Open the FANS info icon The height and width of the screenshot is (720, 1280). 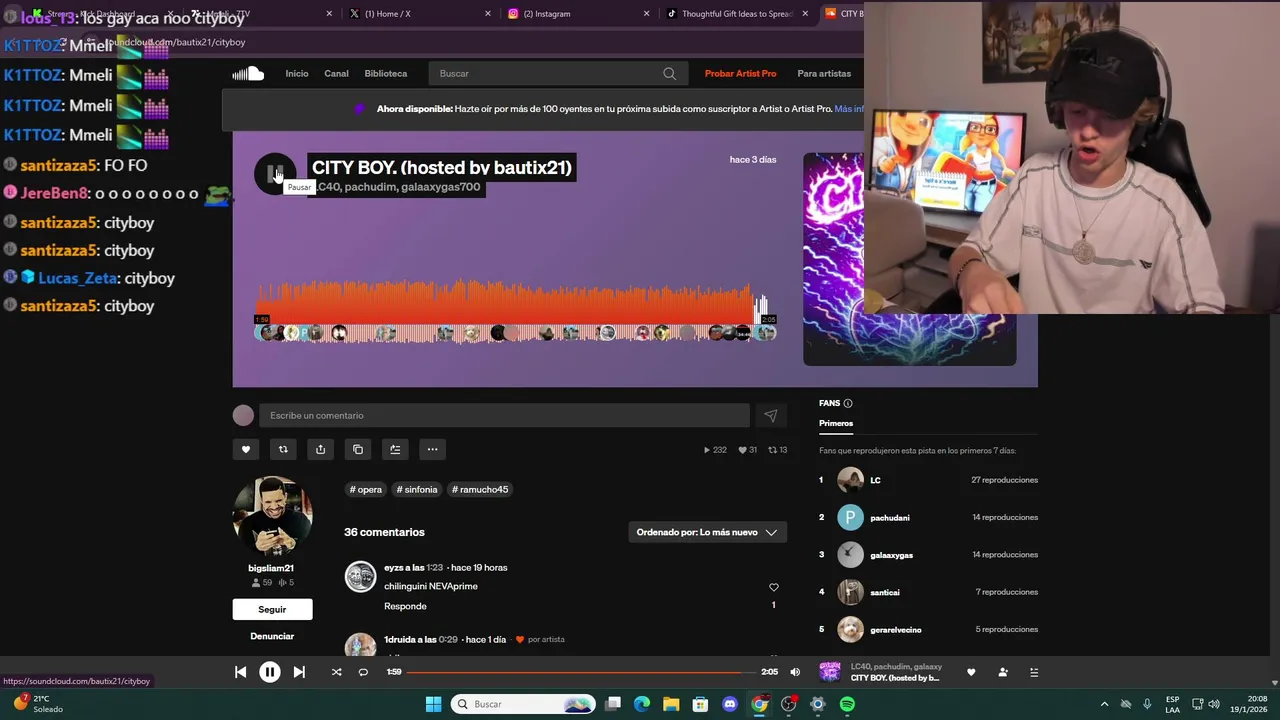848,403
